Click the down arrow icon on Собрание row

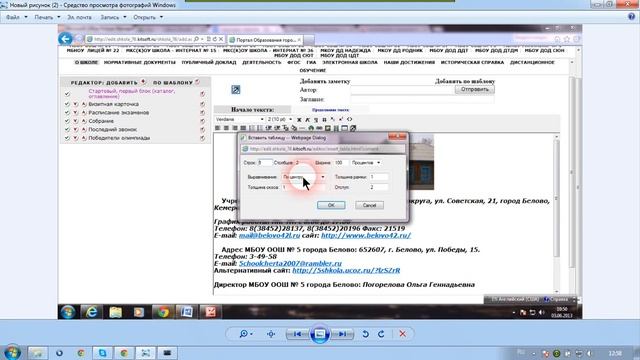76,121
